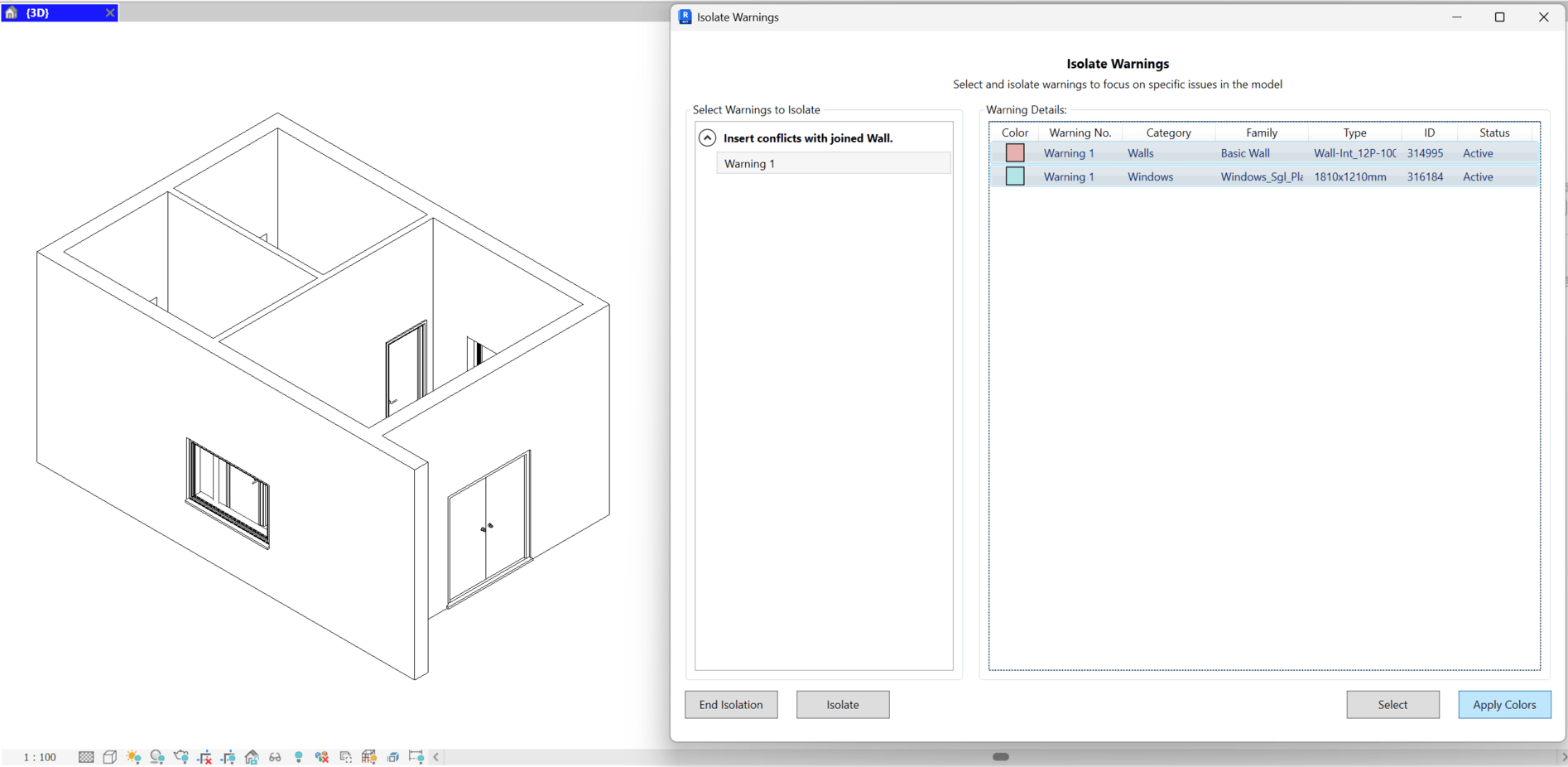Toggle Show Crop Region visibility
1568x767 pixels.
pos(227,756)
